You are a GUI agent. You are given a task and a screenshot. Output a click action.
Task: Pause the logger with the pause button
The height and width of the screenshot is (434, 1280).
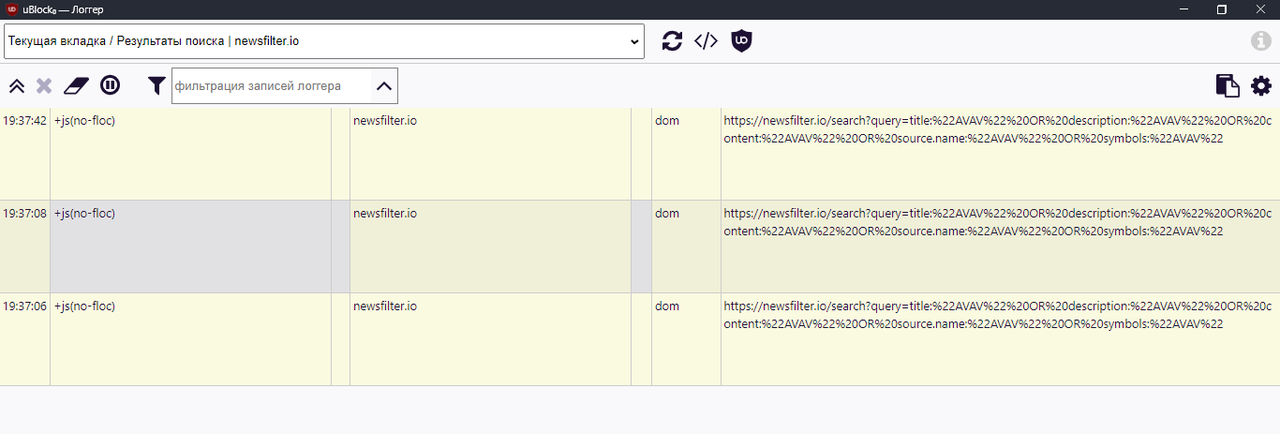pos(110,86)
